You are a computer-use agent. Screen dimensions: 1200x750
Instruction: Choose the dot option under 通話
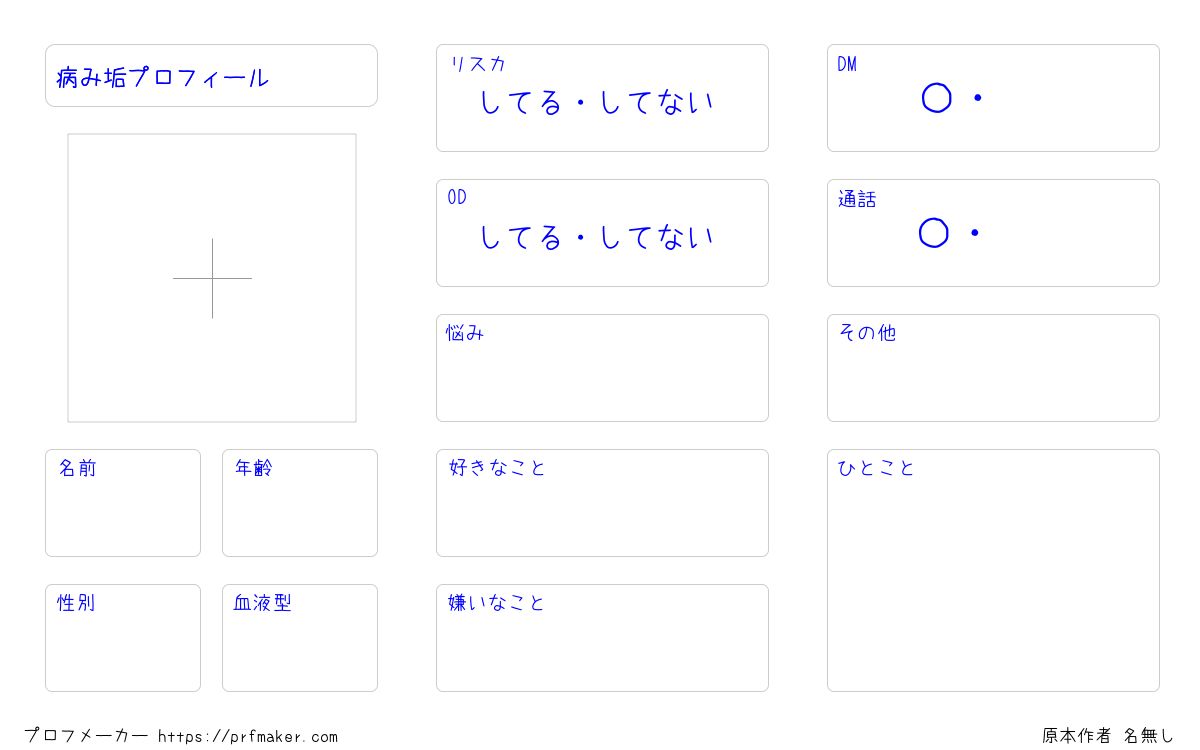coord(975,233)
